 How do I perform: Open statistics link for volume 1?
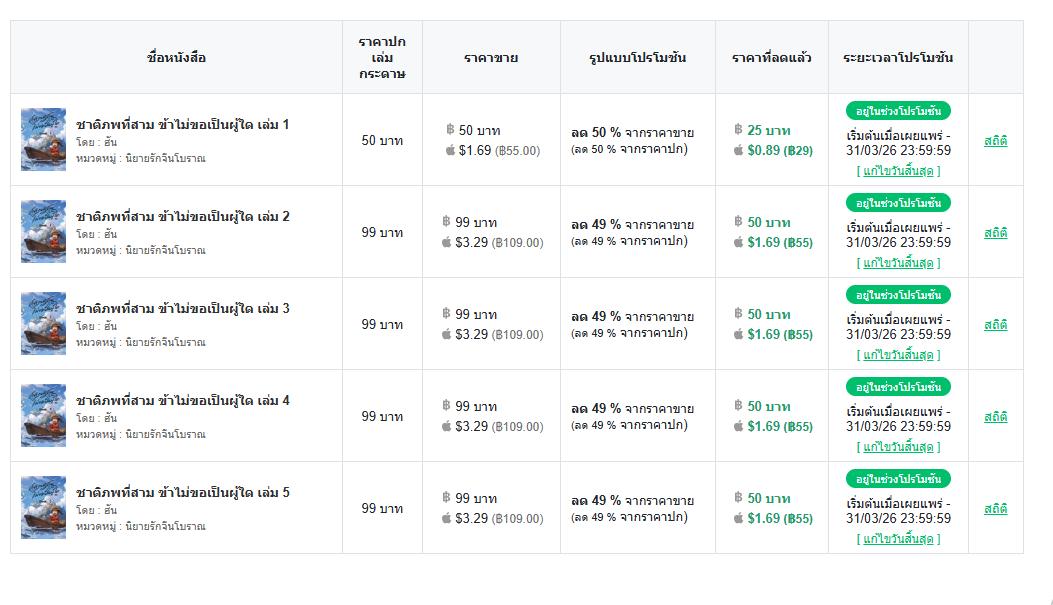pyautogui.click(x=995, y=140)
